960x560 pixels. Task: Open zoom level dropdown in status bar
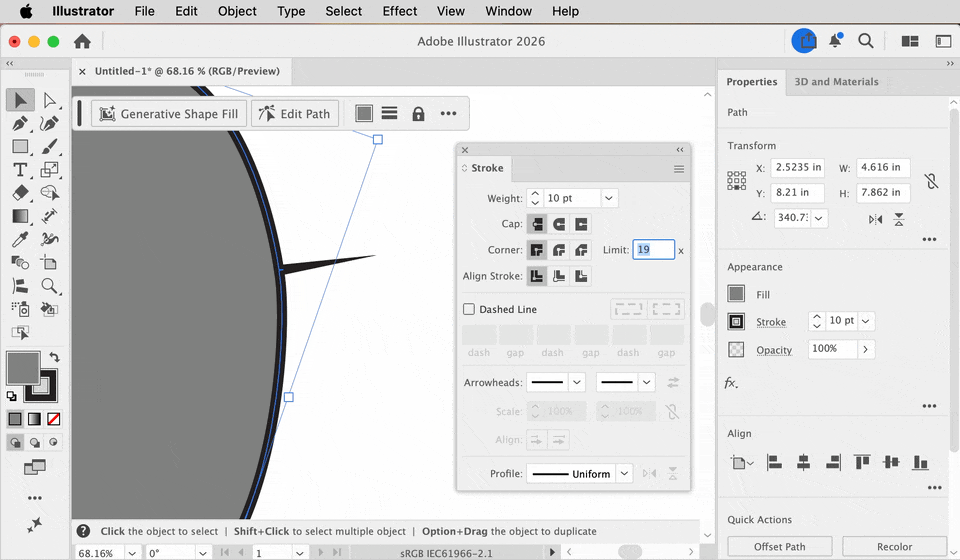(132, 553)
